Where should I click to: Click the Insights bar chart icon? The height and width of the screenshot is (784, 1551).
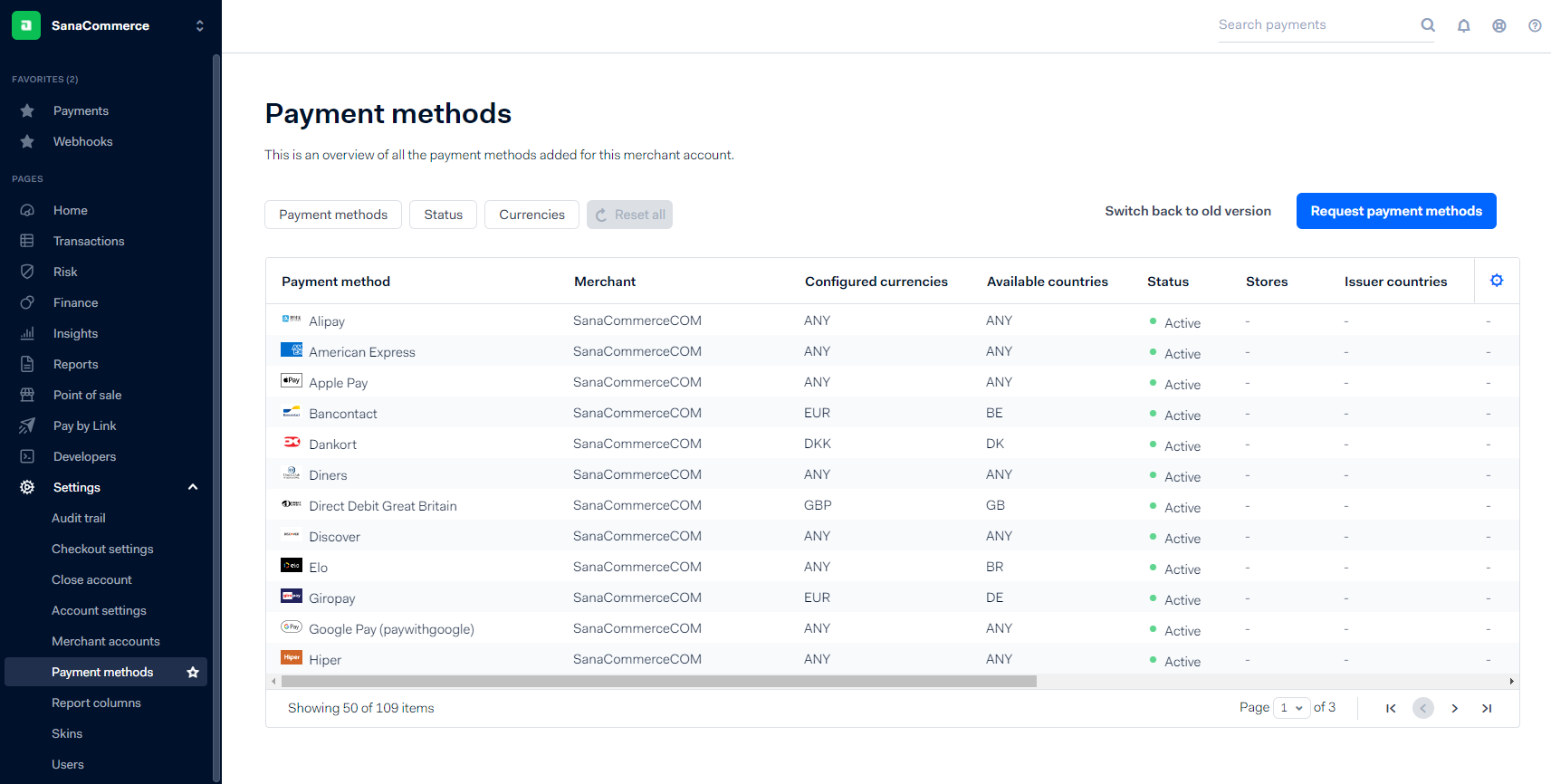(x=27, y=333)
